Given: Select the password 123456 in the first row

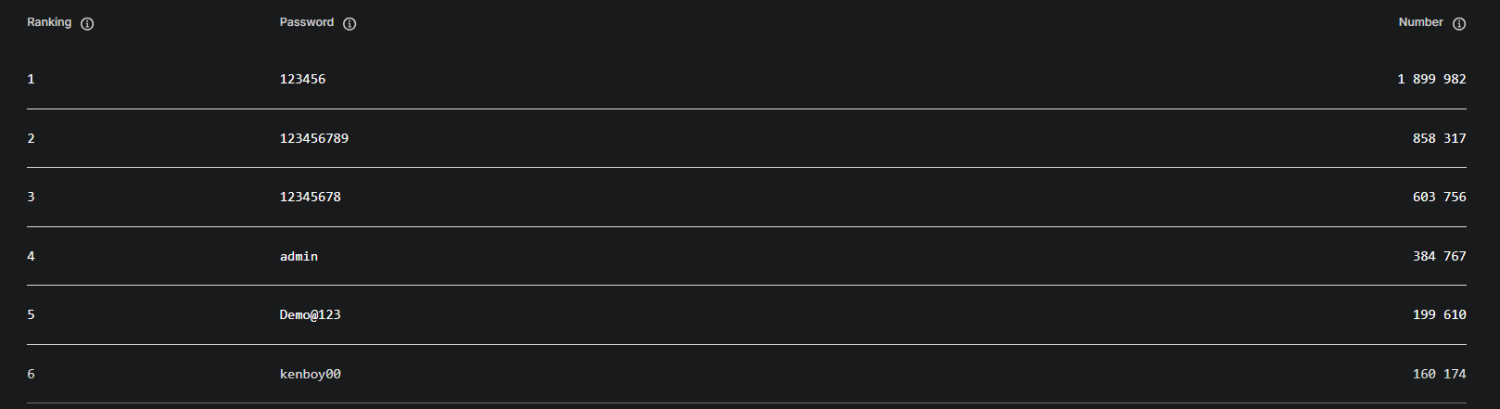Looking at the screenshot, I should pos(303,79).
